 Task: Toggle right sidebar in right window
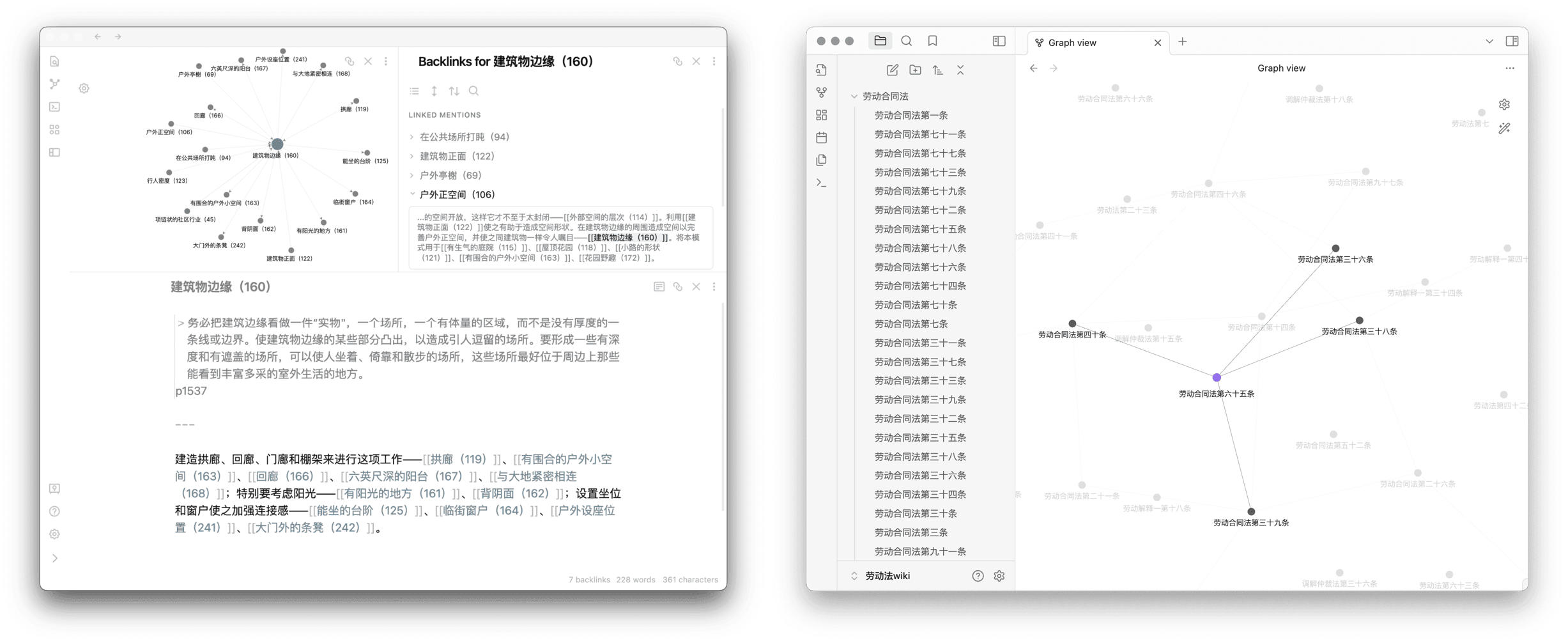point(1512,41)
